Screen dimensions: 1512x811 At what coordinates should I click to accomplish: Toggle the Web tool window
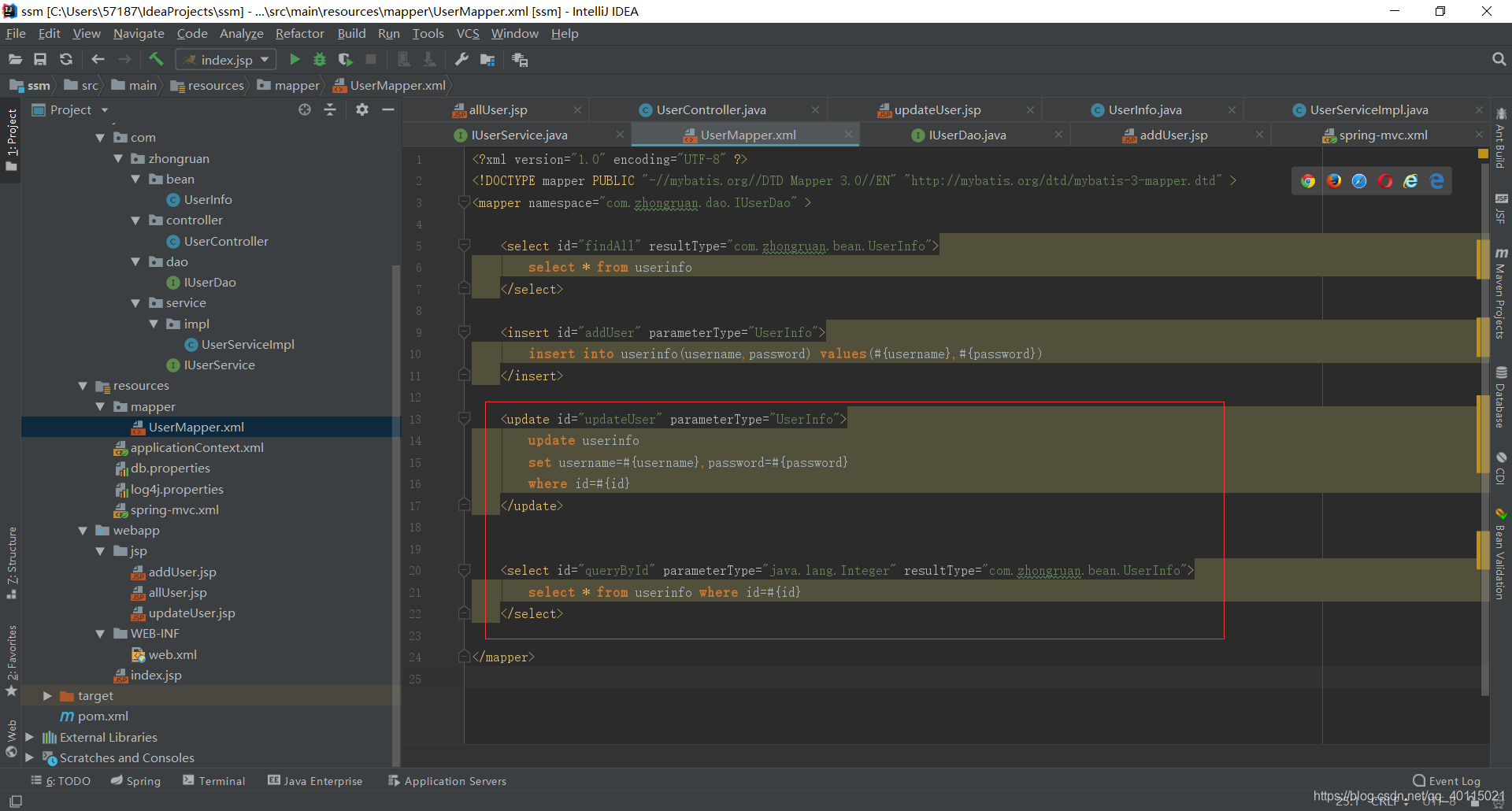click(x=11, y=739)
